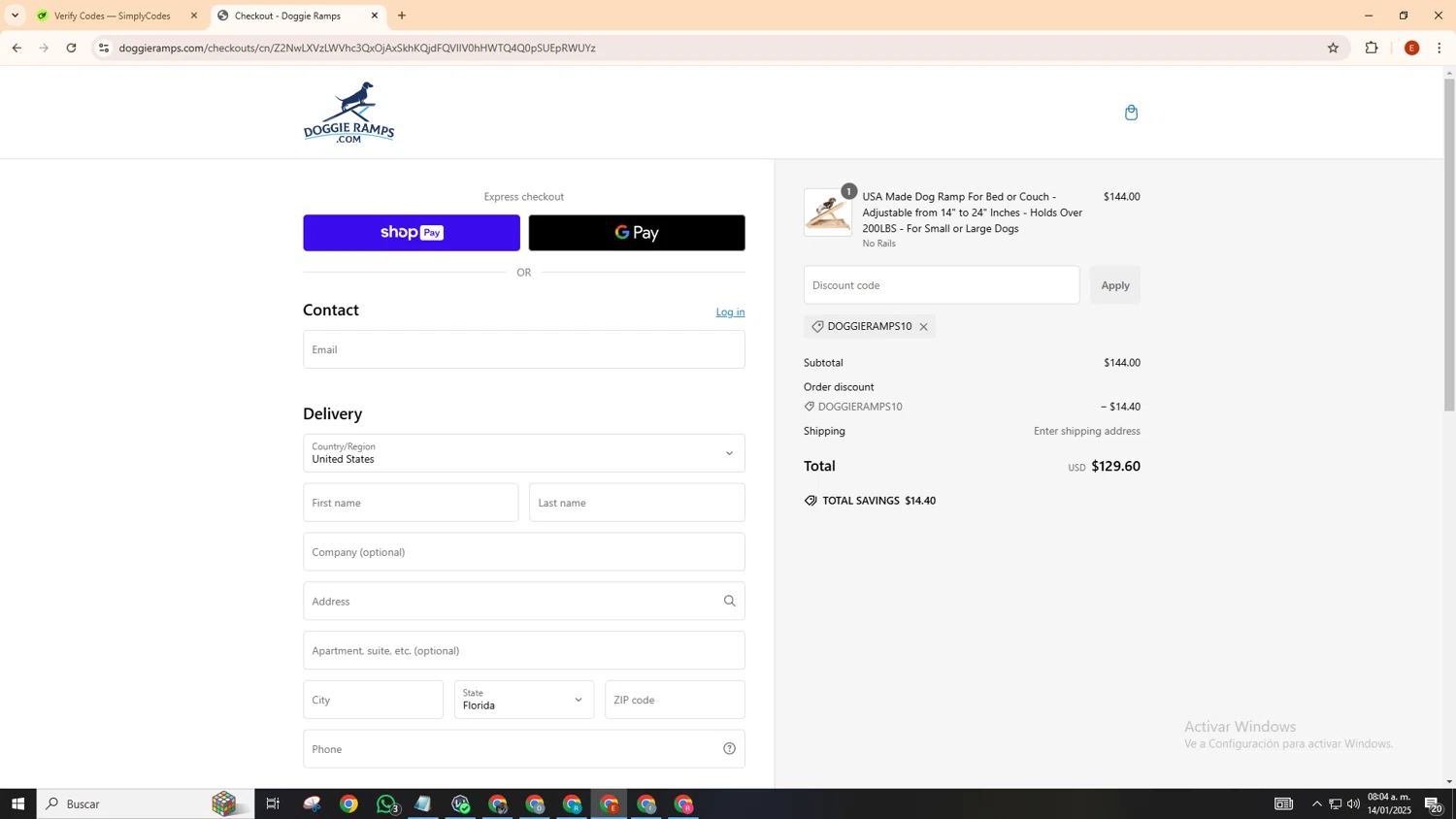This screenshot has height=819, width=1456.
Task: Close the Verify Codes SimplyCodes tab
Action: (x=194, y=16)
